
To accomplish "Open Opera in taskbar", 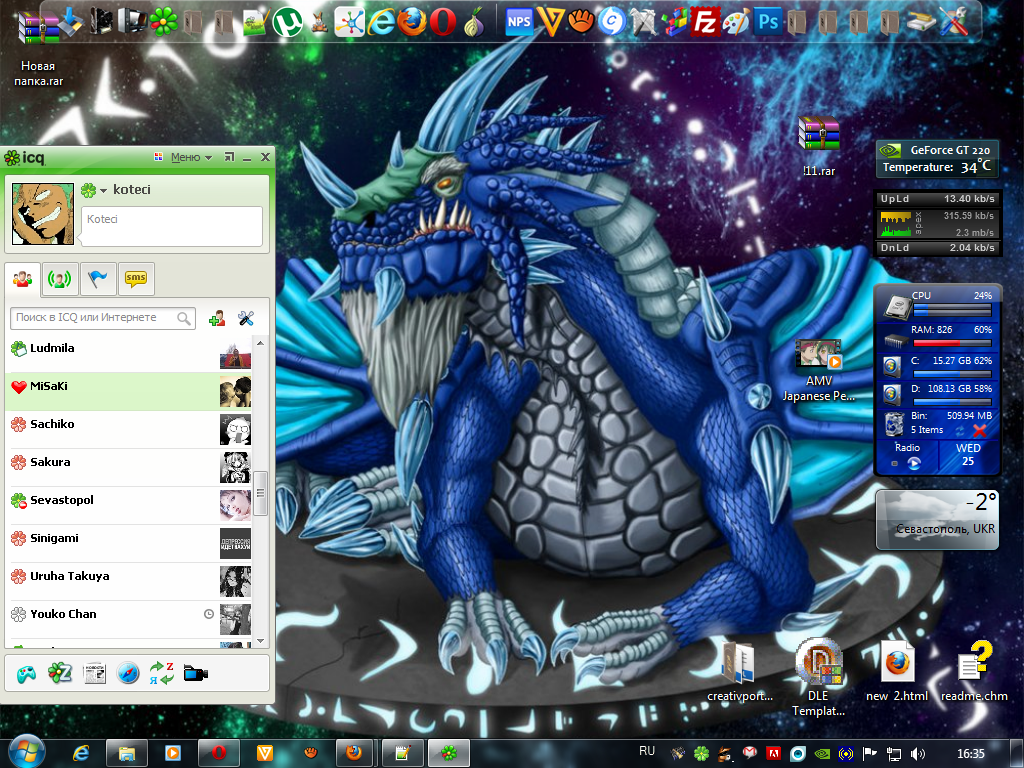I will tap(218, 753).
